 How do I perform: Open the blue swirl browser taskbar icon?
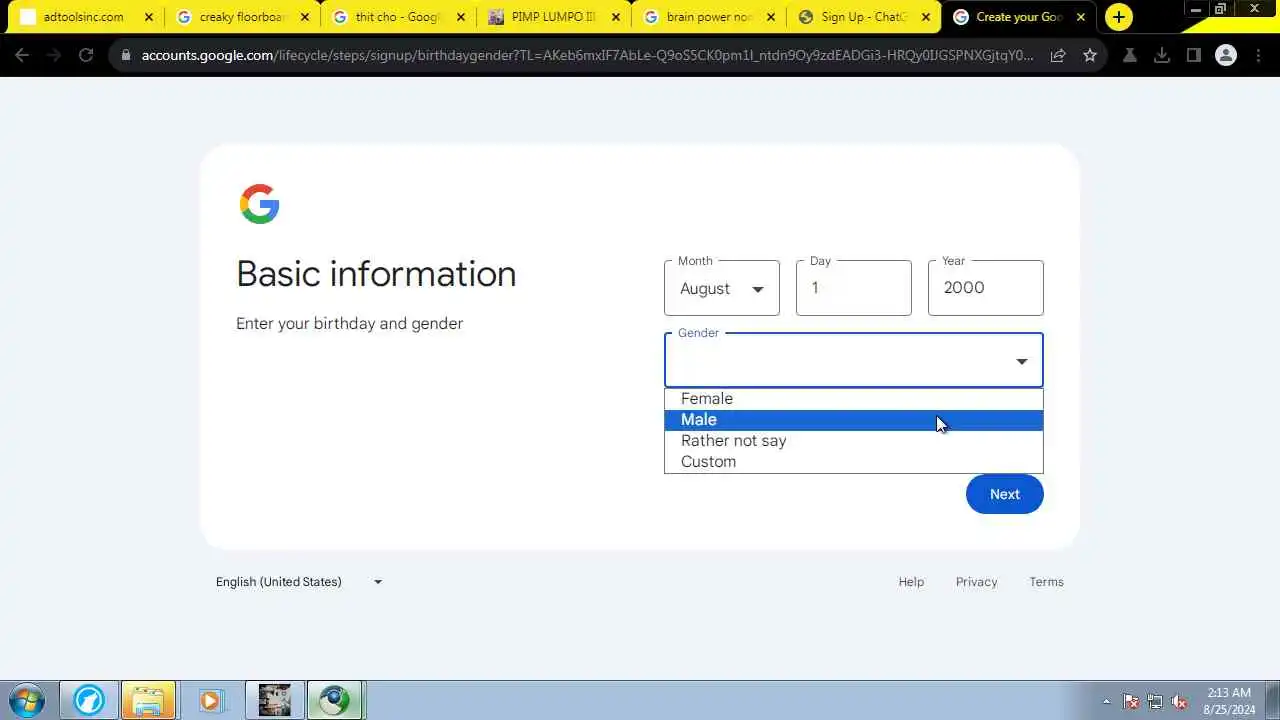pyautogui.click(x=88, y=700)
